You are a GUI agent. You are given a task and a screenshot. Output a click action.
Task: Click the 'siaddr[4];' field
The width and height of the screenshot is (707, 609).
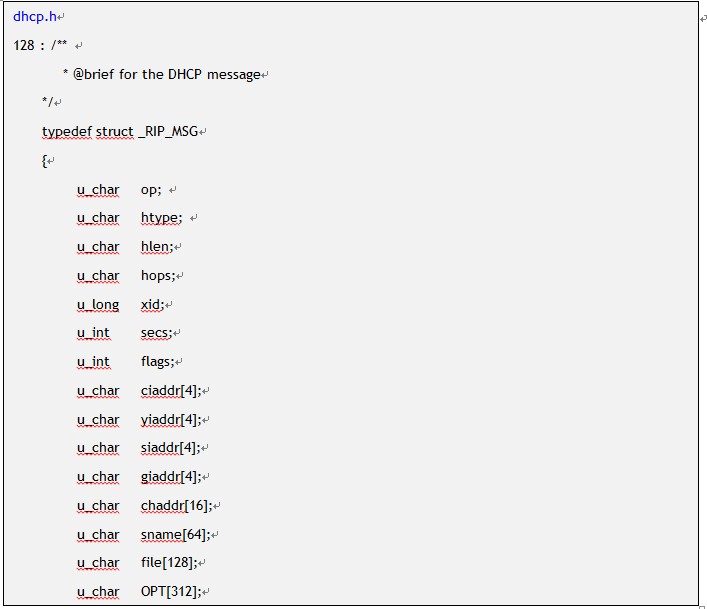coord(170,448)
